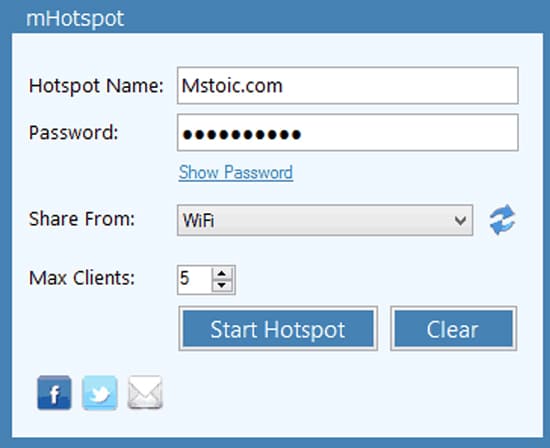Click the mHotspot title text
550x448 pixels.
[x=75, y=19]
